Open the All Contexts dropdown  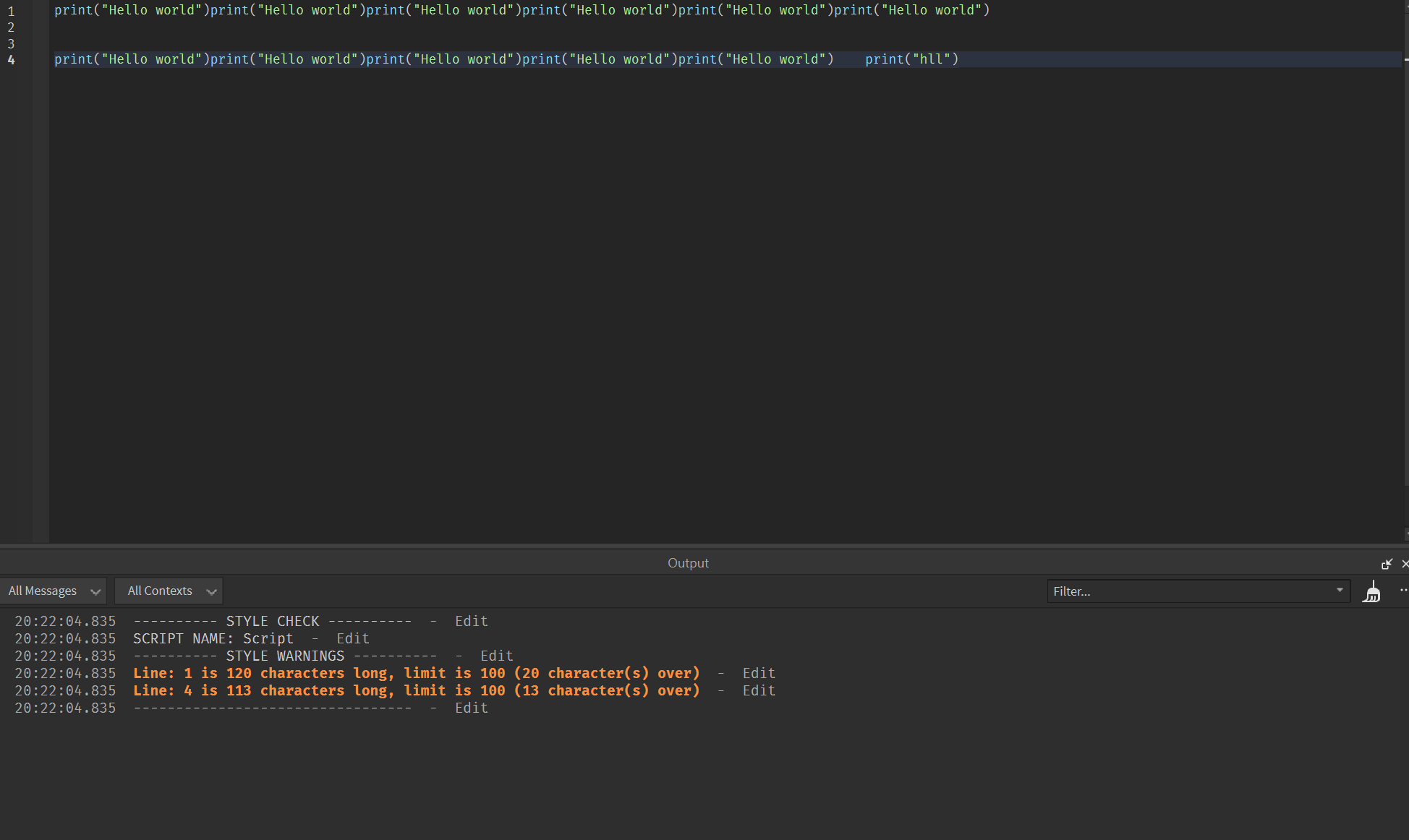[169, 591]
